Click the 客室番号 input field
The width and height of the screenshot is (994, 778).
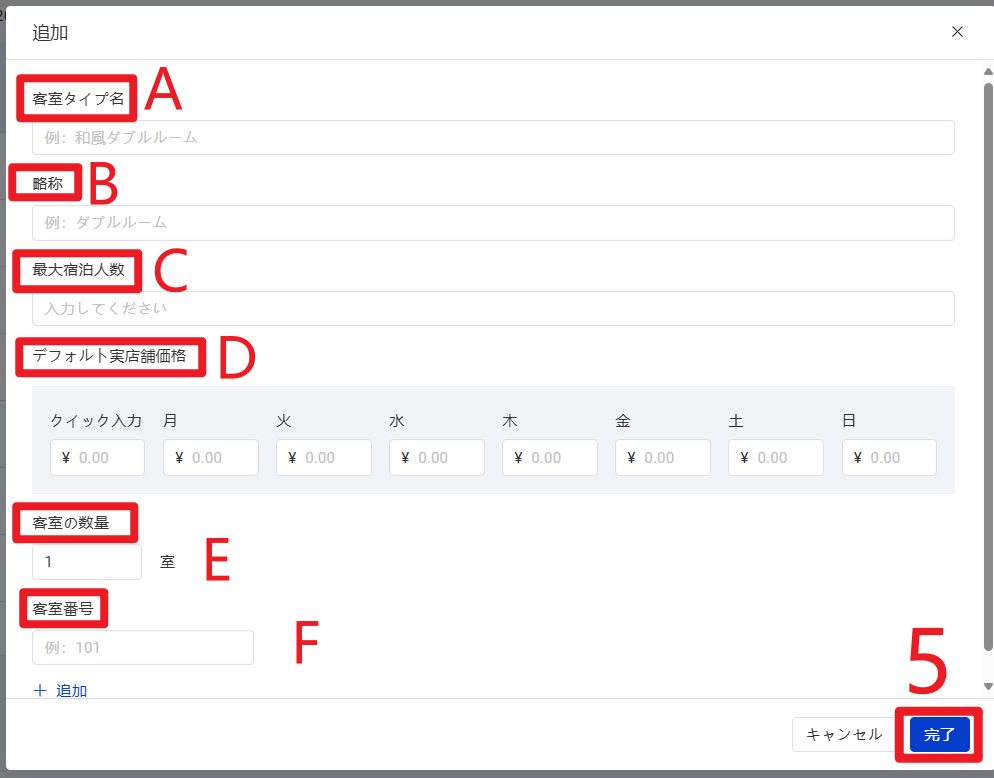[143, 648]
